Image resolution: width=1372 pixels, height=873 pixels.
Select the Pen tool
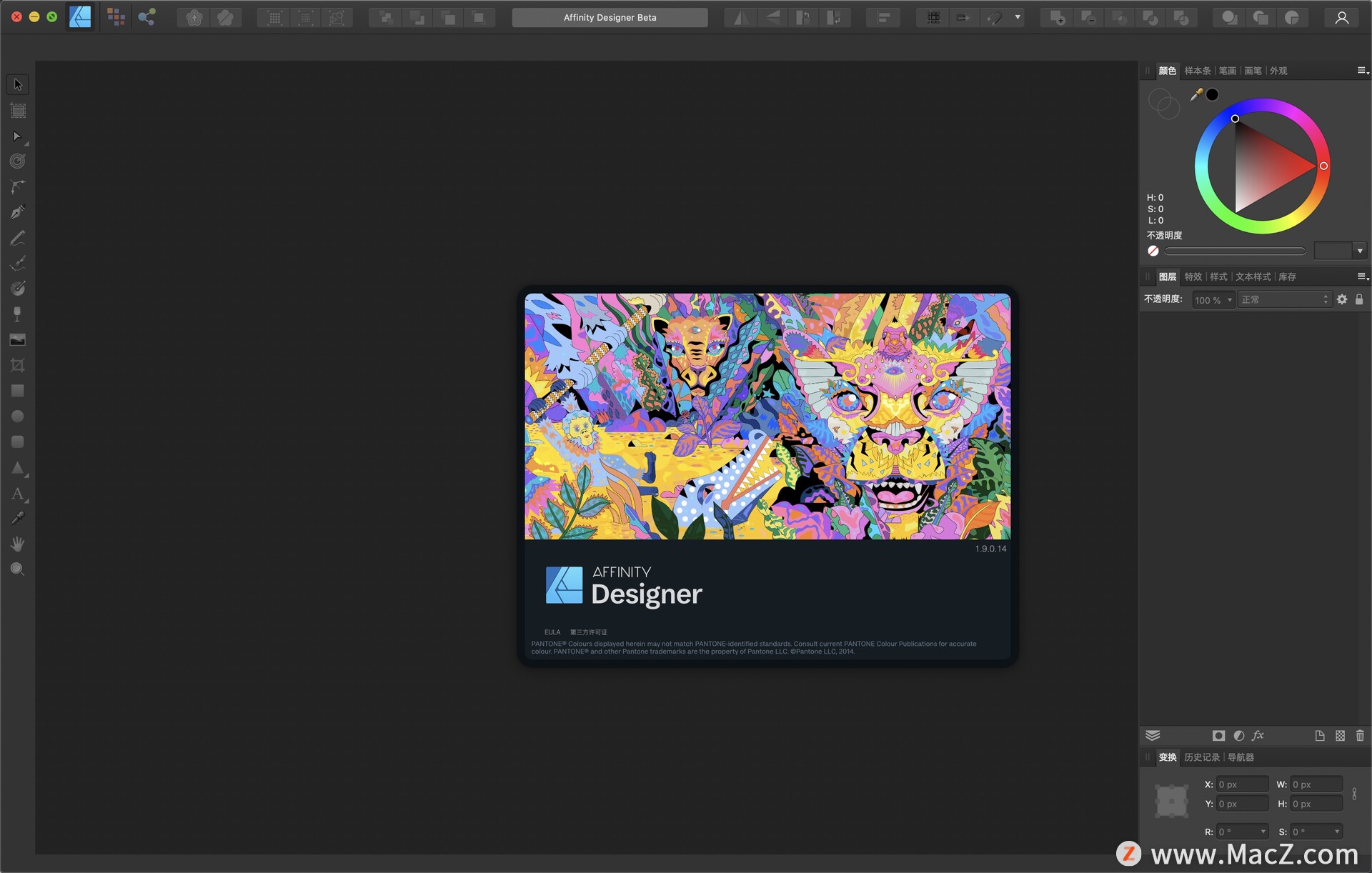[18, 212]
